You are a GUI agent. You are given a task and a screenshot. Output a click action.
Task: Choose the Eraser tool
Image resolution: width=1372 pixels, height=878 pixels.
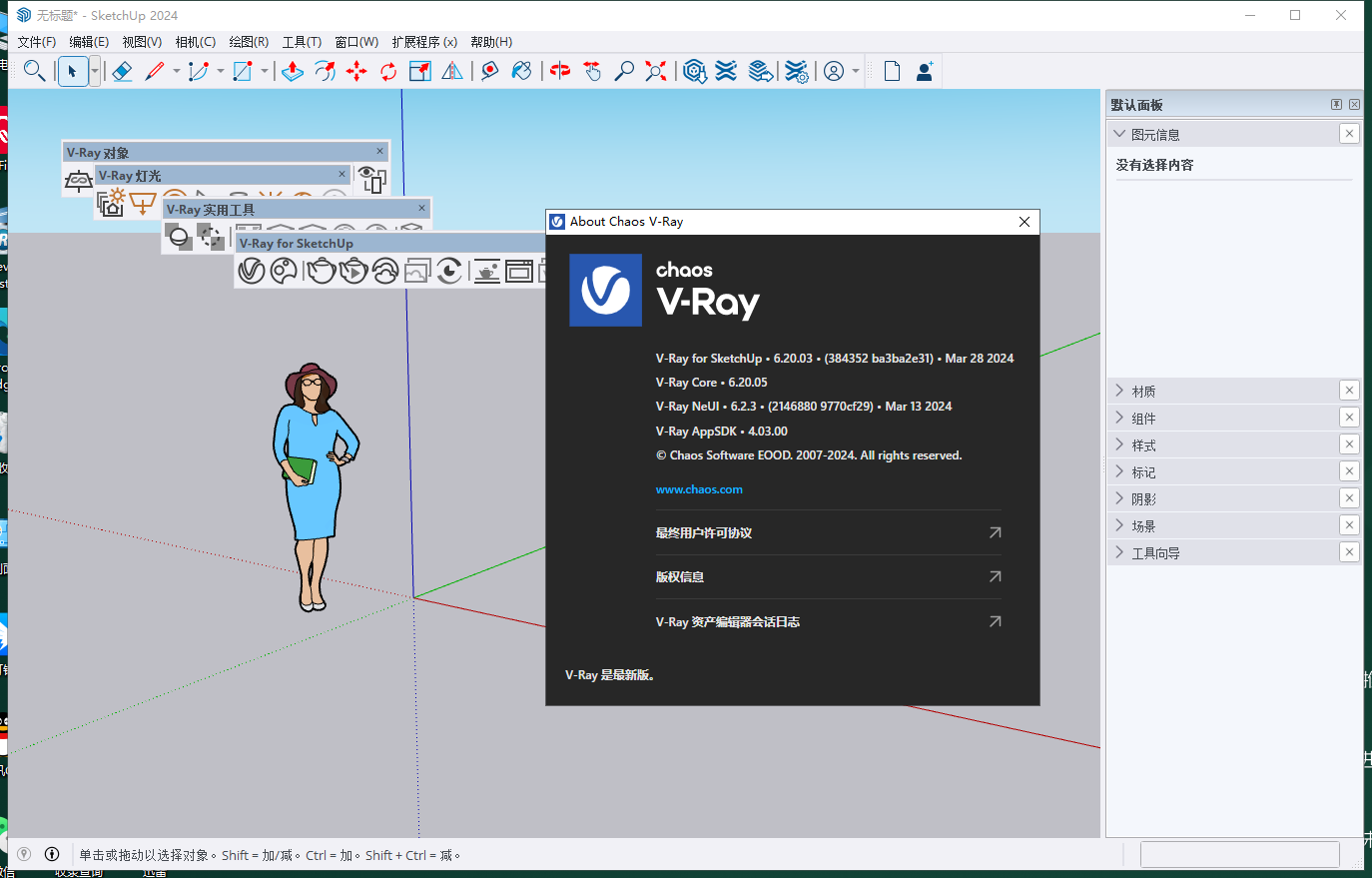(x=122, y=71)
